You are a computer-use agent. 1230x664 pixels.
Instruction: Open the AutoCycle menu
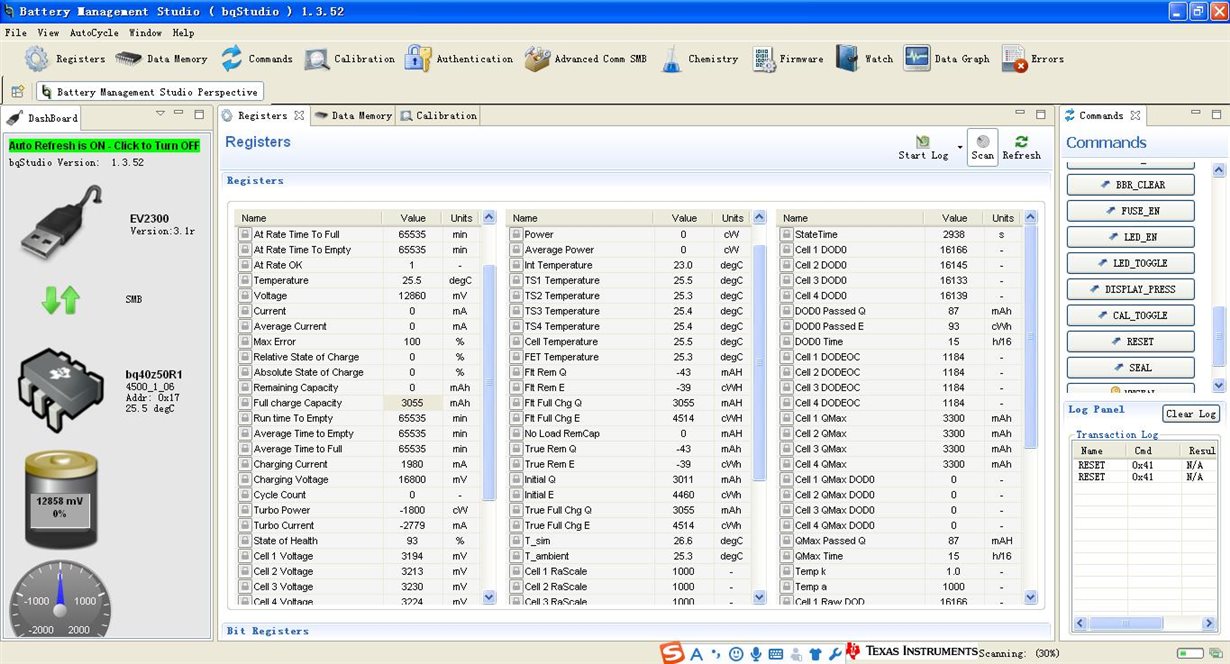click(94, 32)
